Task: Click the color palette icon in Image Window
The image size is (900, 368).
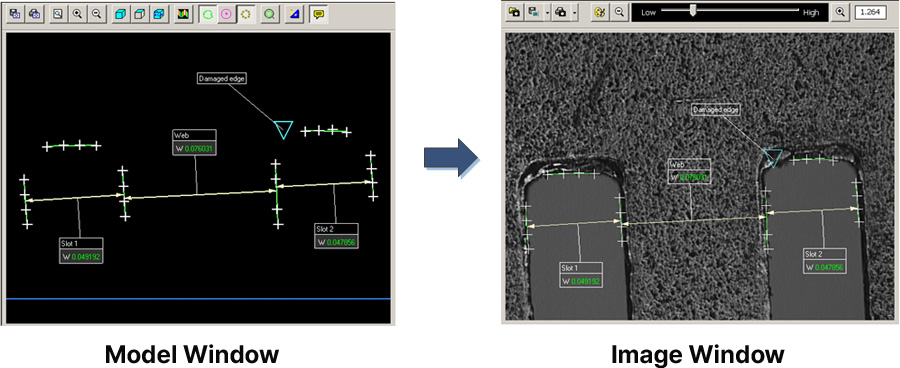Action: click(599, 12)
